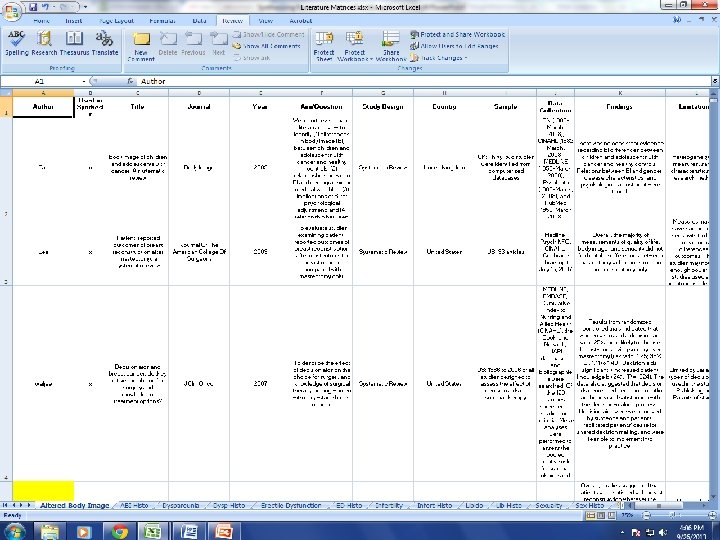
Task: Go to Previous comment
Action: (193, 44)
